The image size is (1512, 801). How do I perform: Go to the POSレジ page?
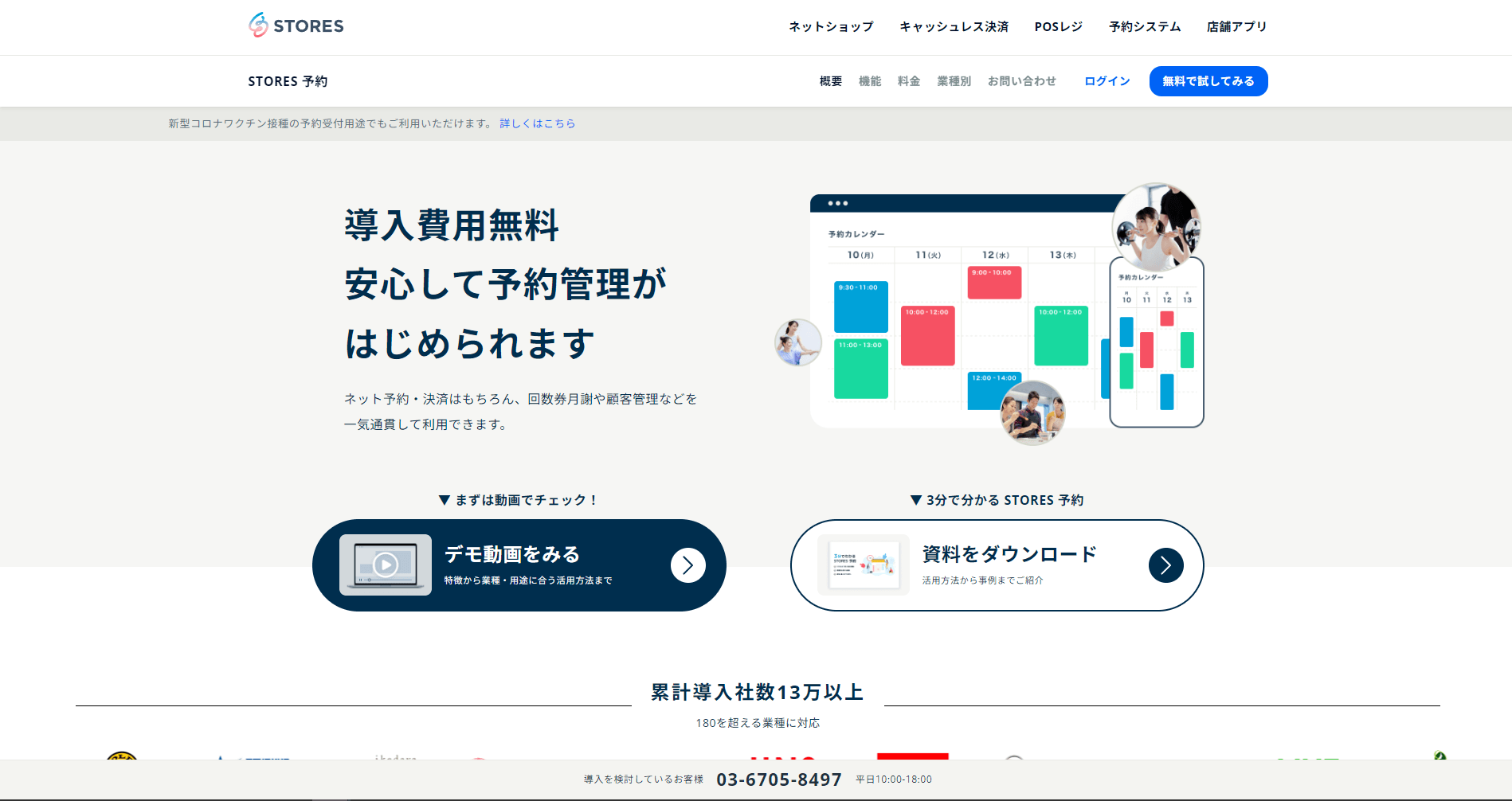pos(1059,26)
